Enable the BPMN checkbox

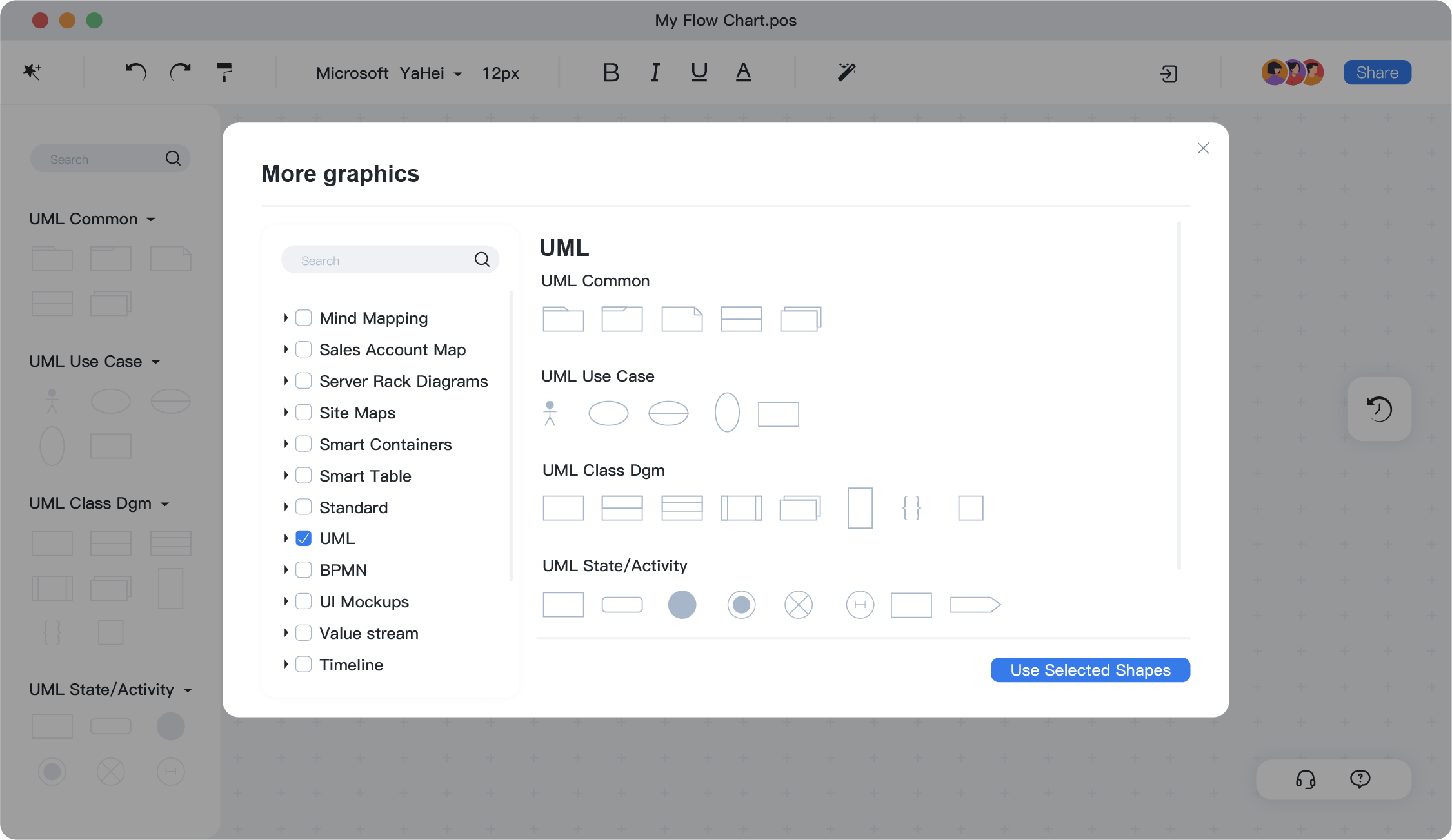(304, 570)
